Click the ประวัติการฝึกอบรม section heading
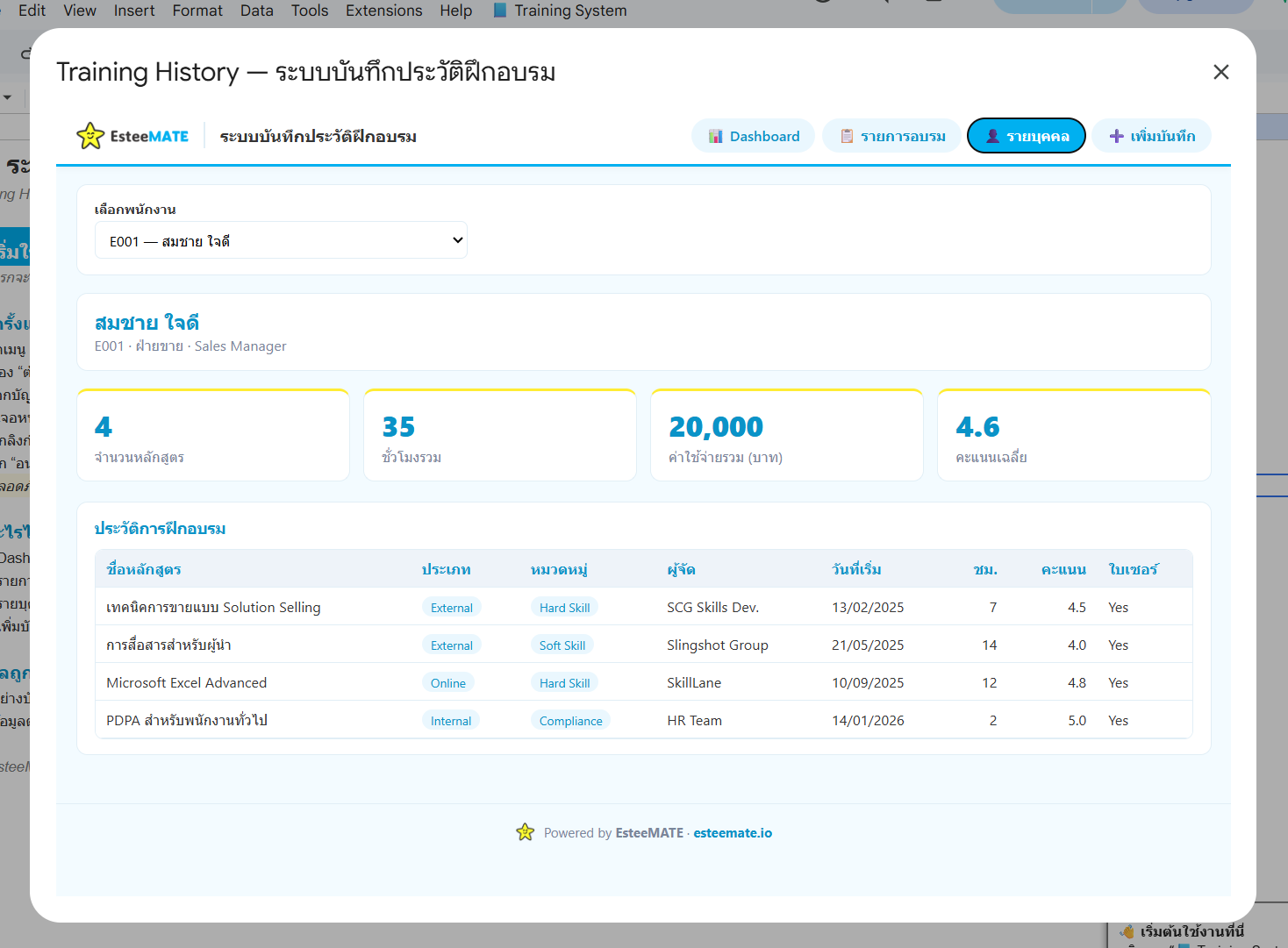 (160, 528)
